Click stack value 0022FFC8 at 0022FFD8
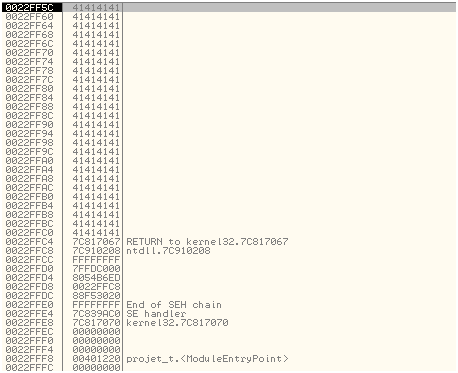 click(x=96, y=287)
